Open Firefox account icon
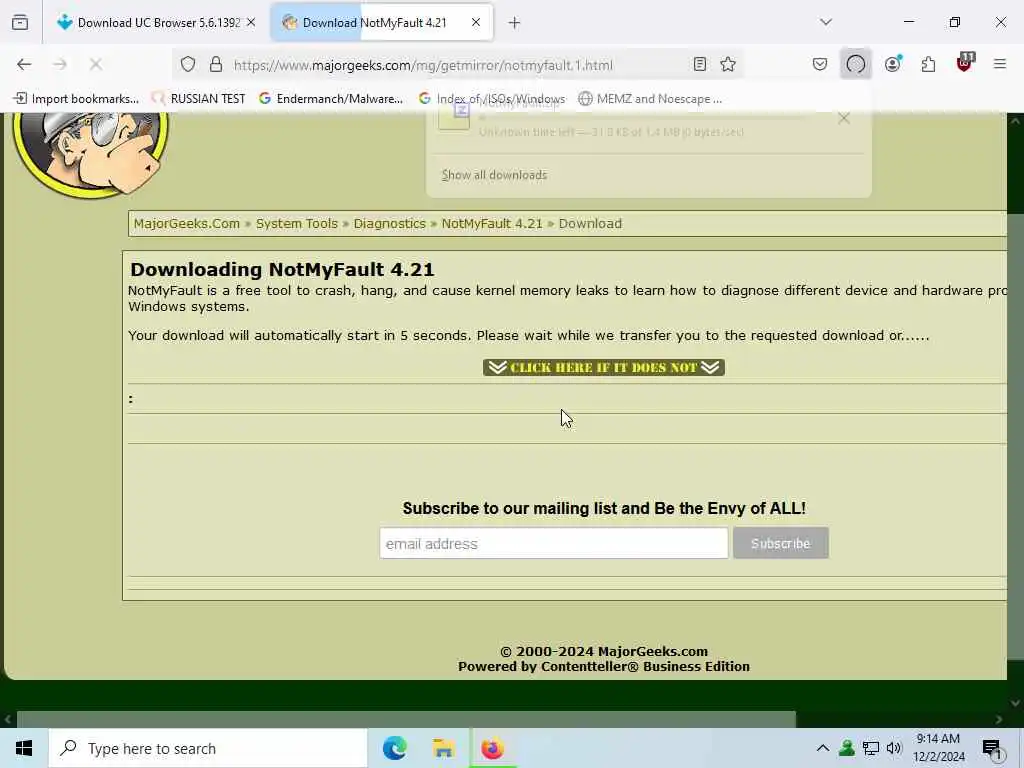Image resolution: width=1024 pixels, height=768 pixels. pos(893,64)
